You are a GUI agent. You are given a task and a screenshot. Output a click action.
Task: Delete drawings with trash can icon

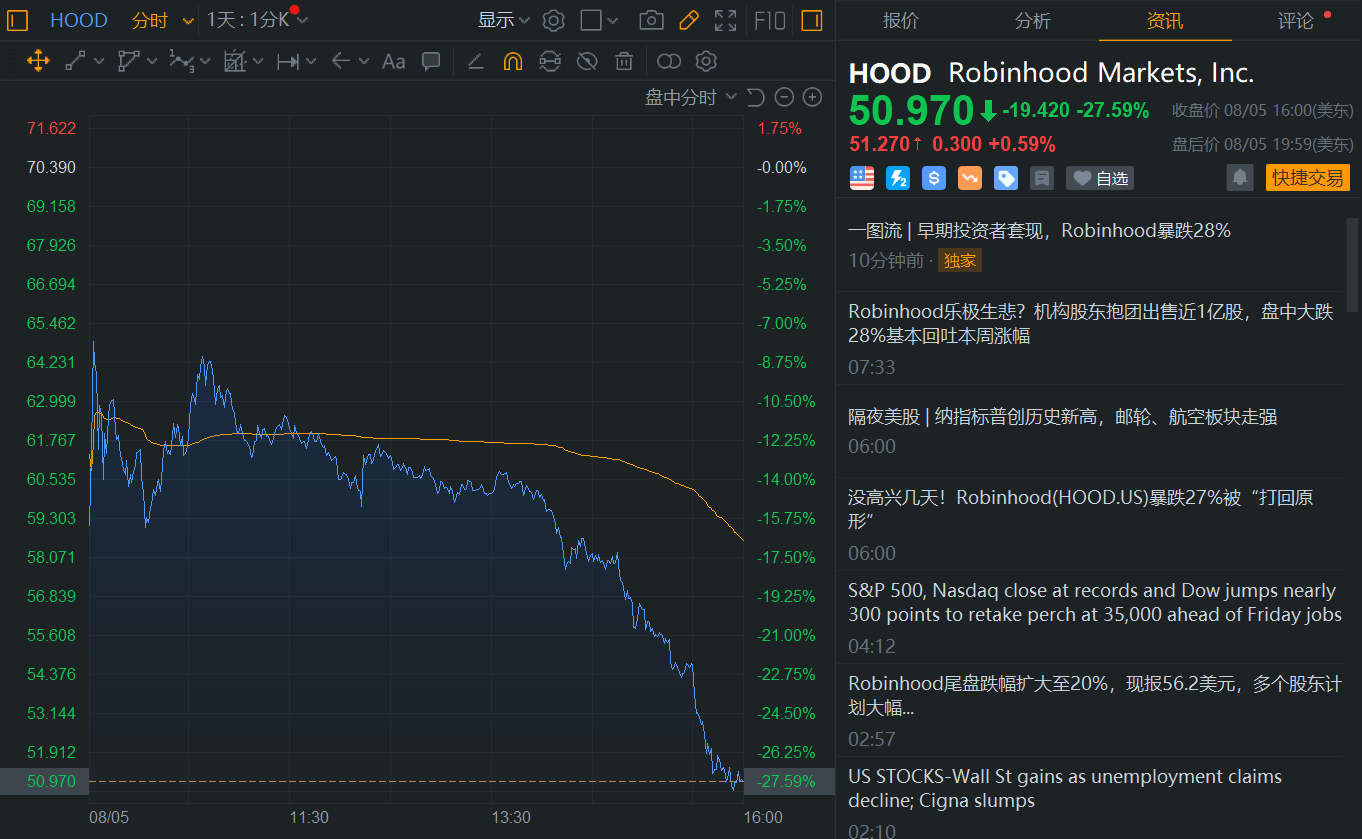tap(624, 61)
